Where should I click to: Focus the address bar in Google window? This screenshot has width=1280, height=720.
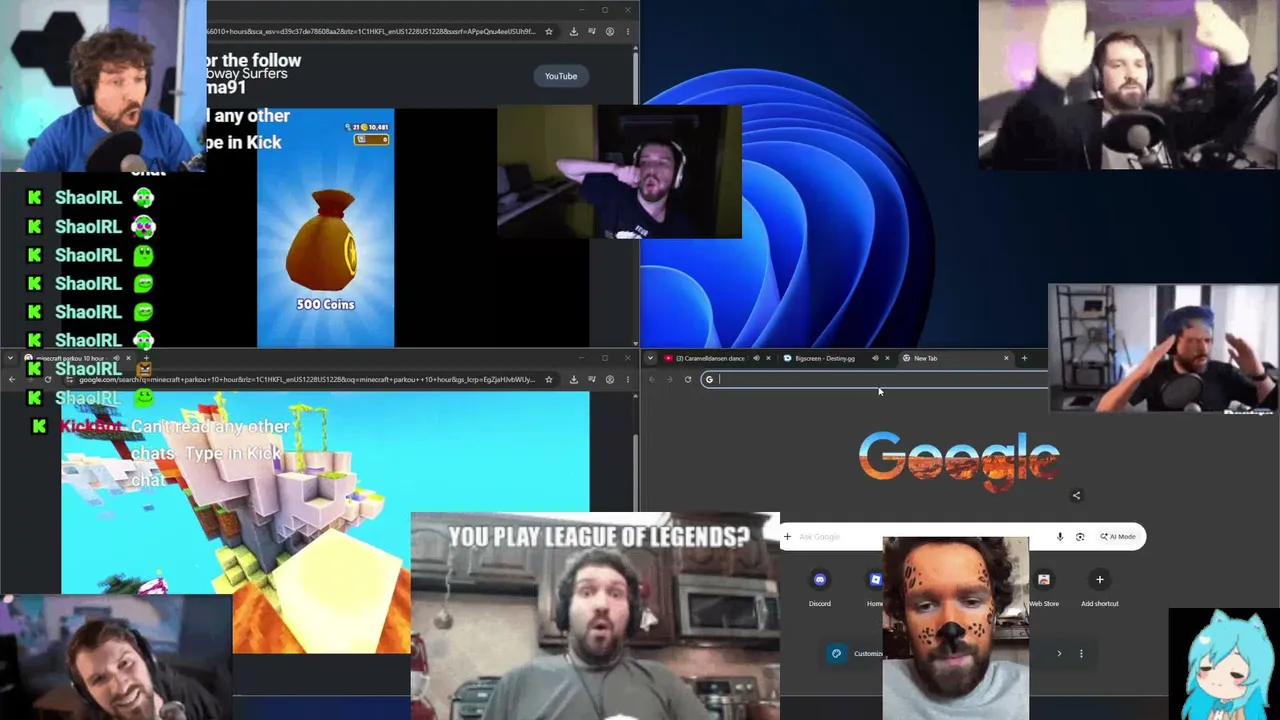pyautogui.click(x=875, y=379)
